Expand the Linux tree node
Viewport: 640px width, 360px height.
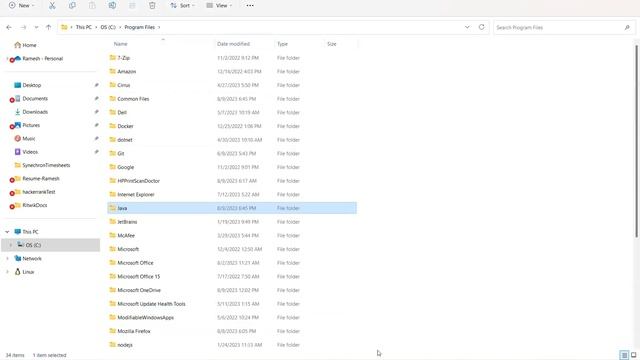pos(7,272)
